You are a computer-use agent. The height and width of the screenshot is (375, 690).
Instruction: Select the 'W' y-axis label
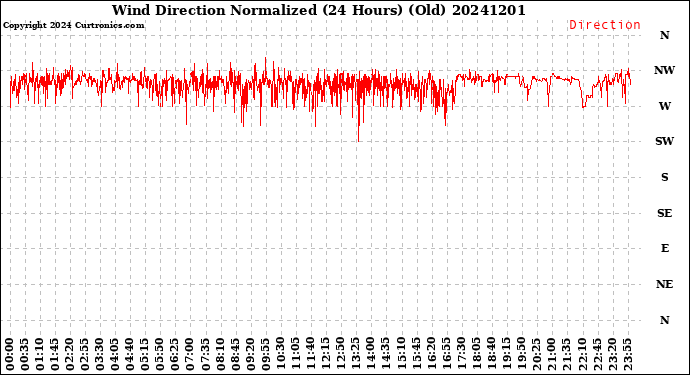point(664,106)
